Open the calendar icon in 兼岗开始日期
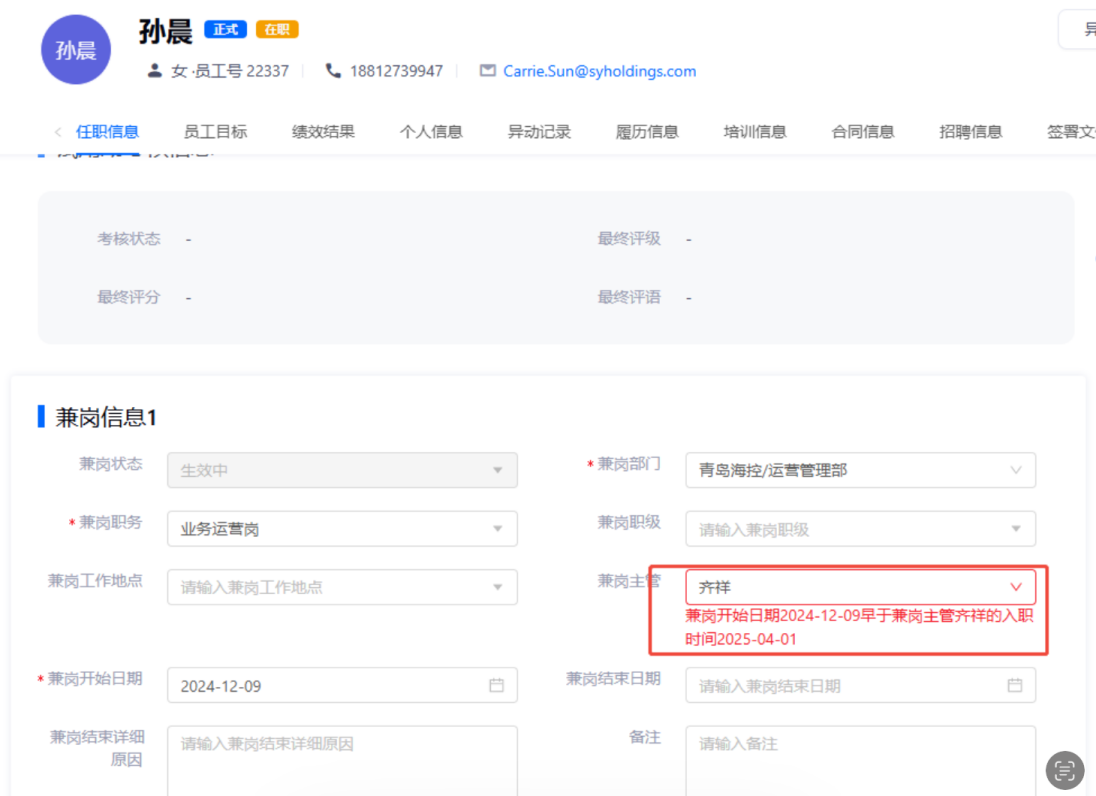1096x796 pixels. click(x=496, y=686)
